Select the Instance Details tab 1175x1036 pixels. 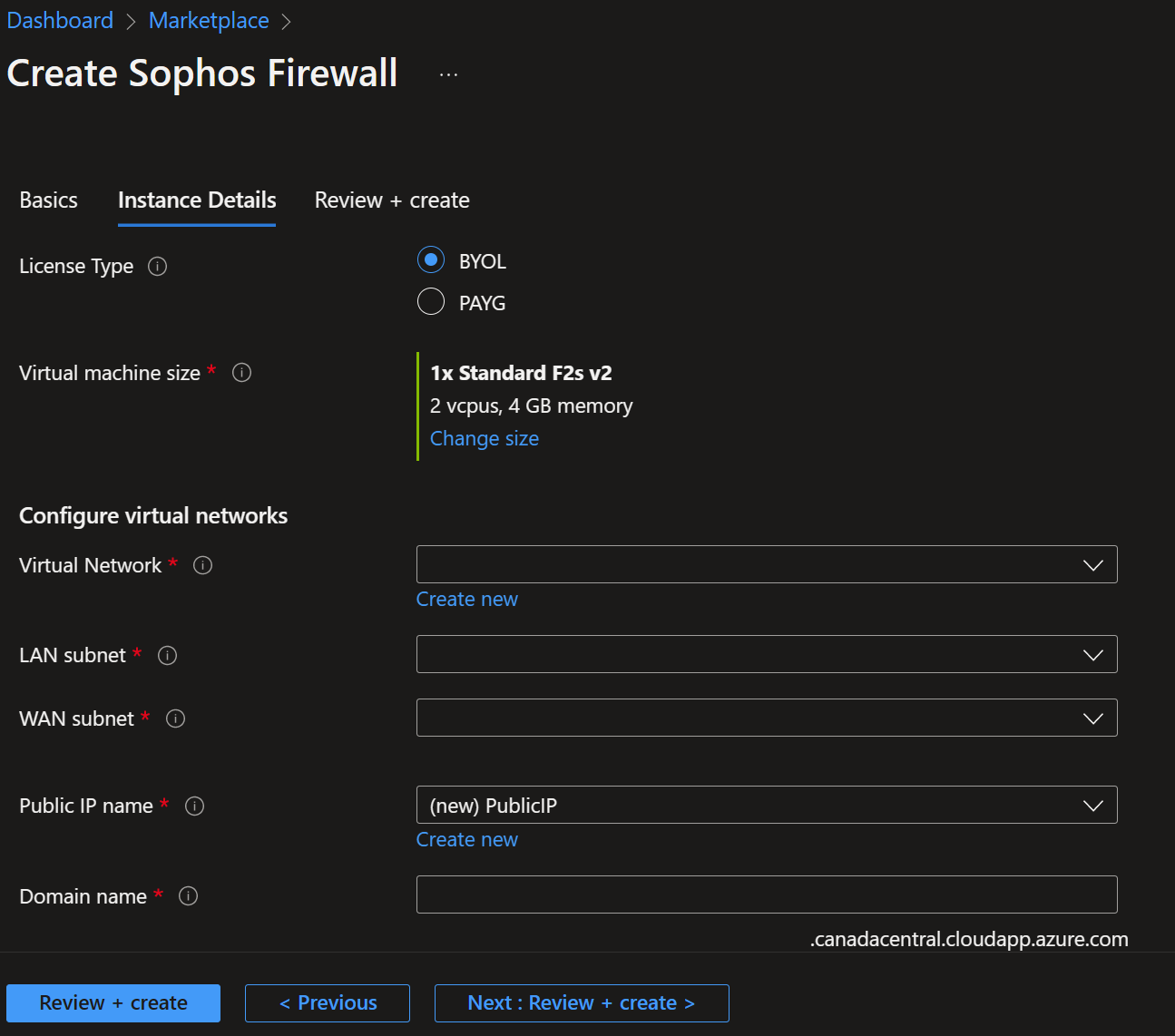pos(197,200)
